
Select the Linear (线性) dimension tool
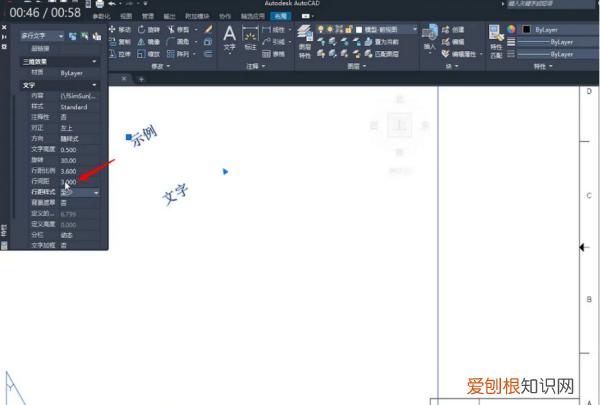(274, 29)
